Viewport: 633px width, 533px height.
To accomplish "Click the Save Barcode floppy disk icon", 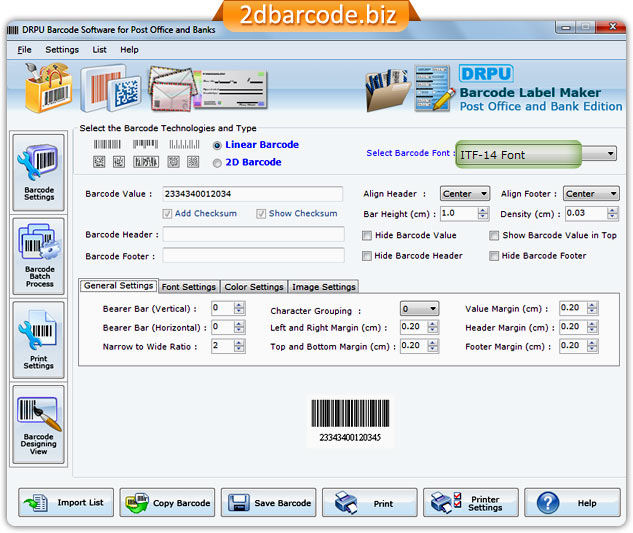I will (239, 503).
